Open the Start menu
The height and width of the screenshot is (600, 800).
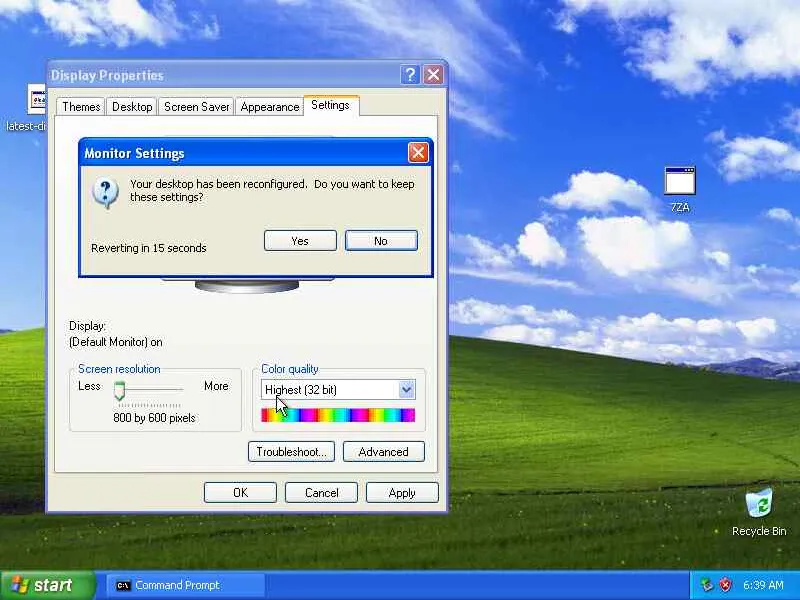pos(48,585)
